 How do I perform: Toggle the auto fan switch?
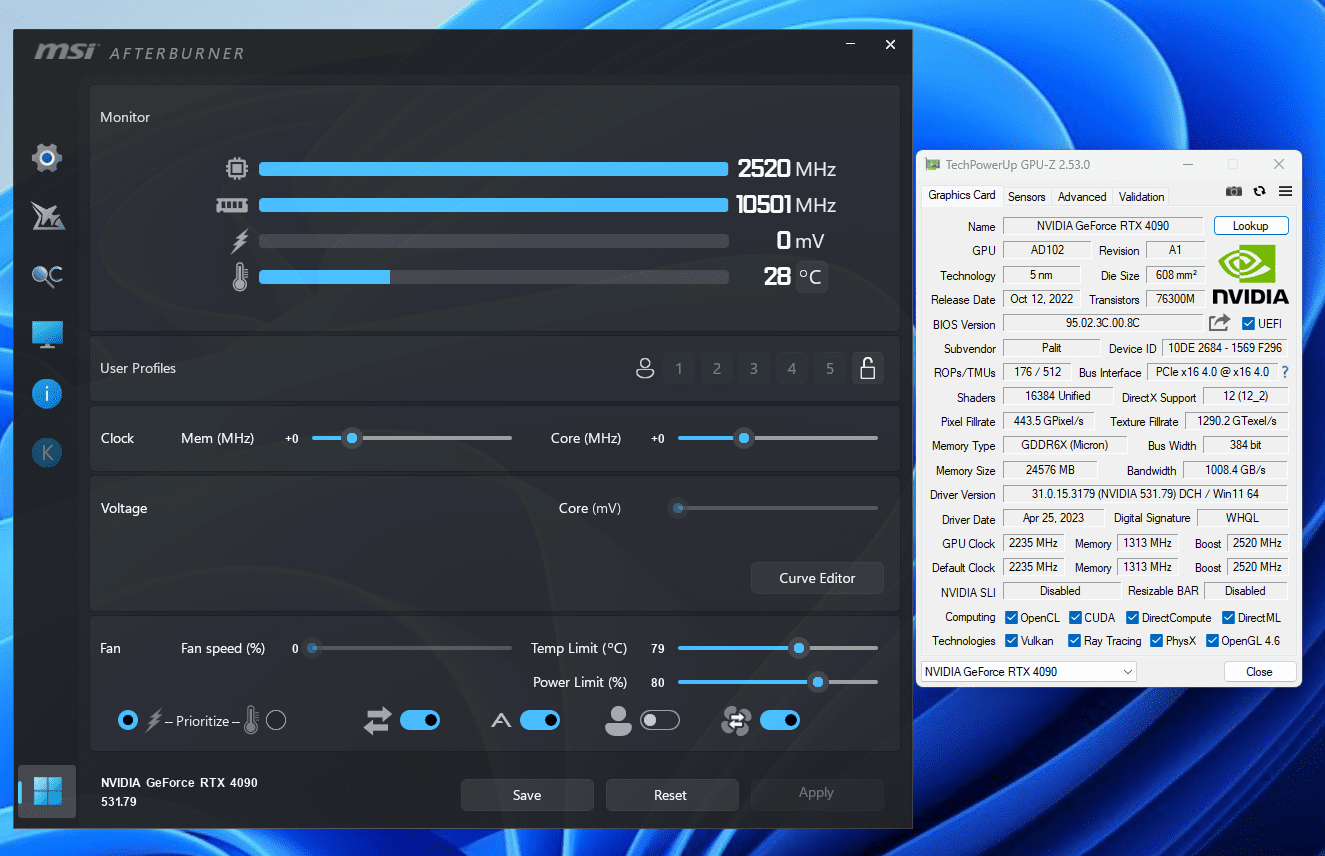click(x=540, y=720)
